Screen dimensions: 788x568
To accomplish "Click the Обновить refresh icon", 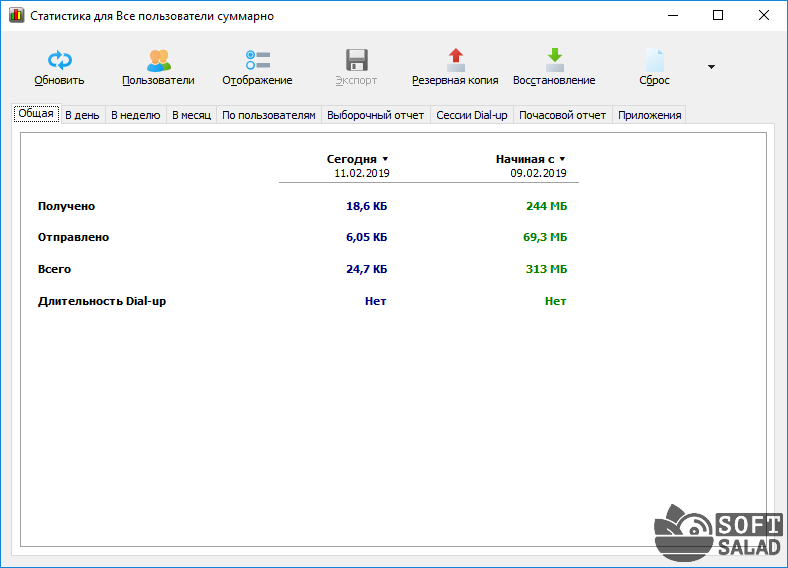I will pyautogui.click(x=60, y=60).
